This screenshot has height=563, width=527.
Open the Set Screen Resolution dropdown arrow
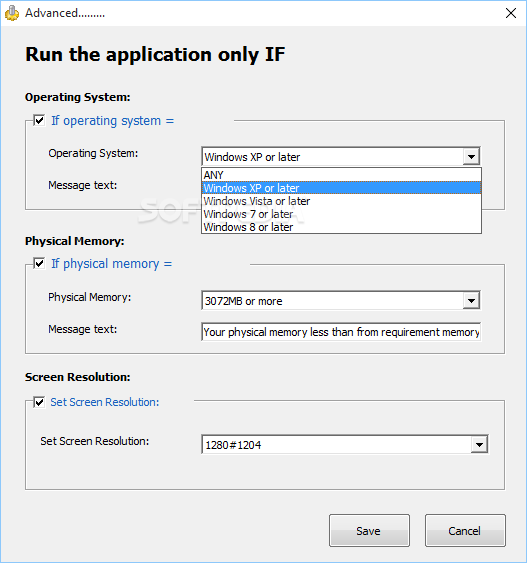479,445
